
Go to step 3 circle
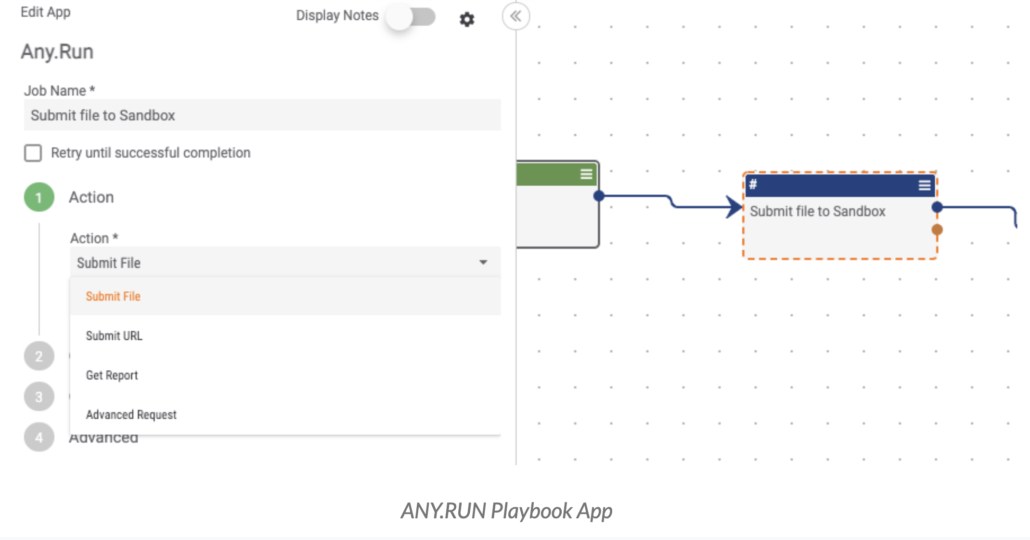(x=39, y=397)
